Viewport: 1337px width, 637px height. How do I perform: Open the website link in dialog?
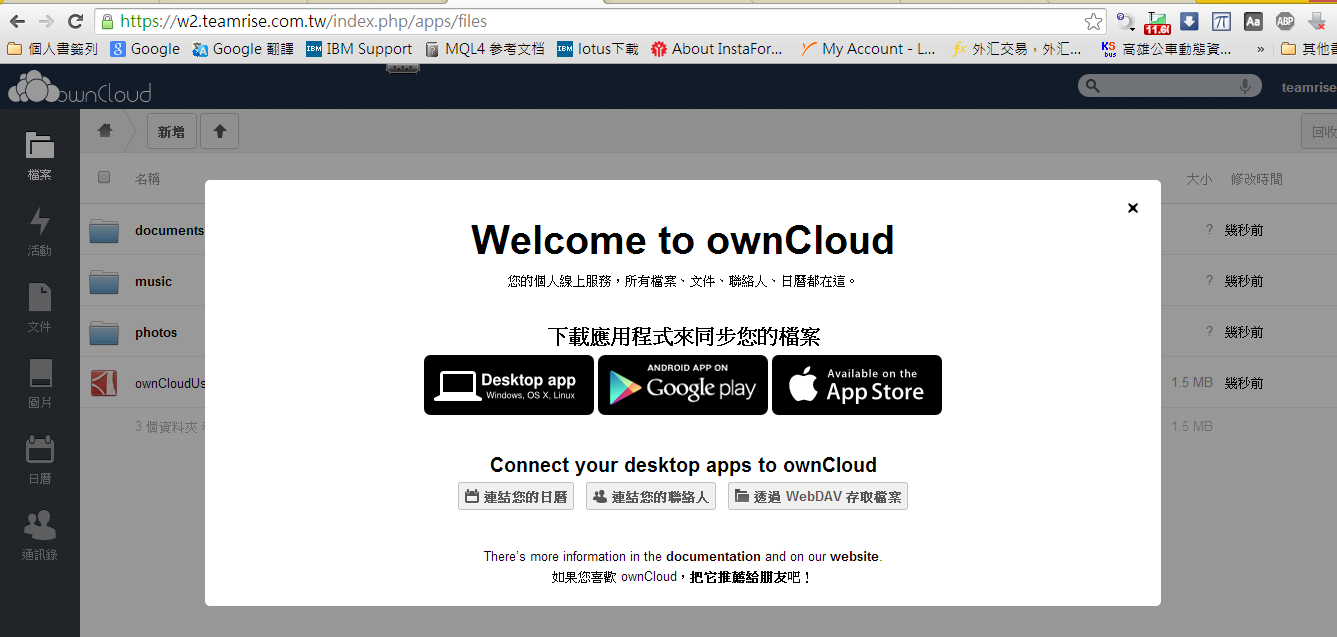pyautogui.click(x=854, y=556)
